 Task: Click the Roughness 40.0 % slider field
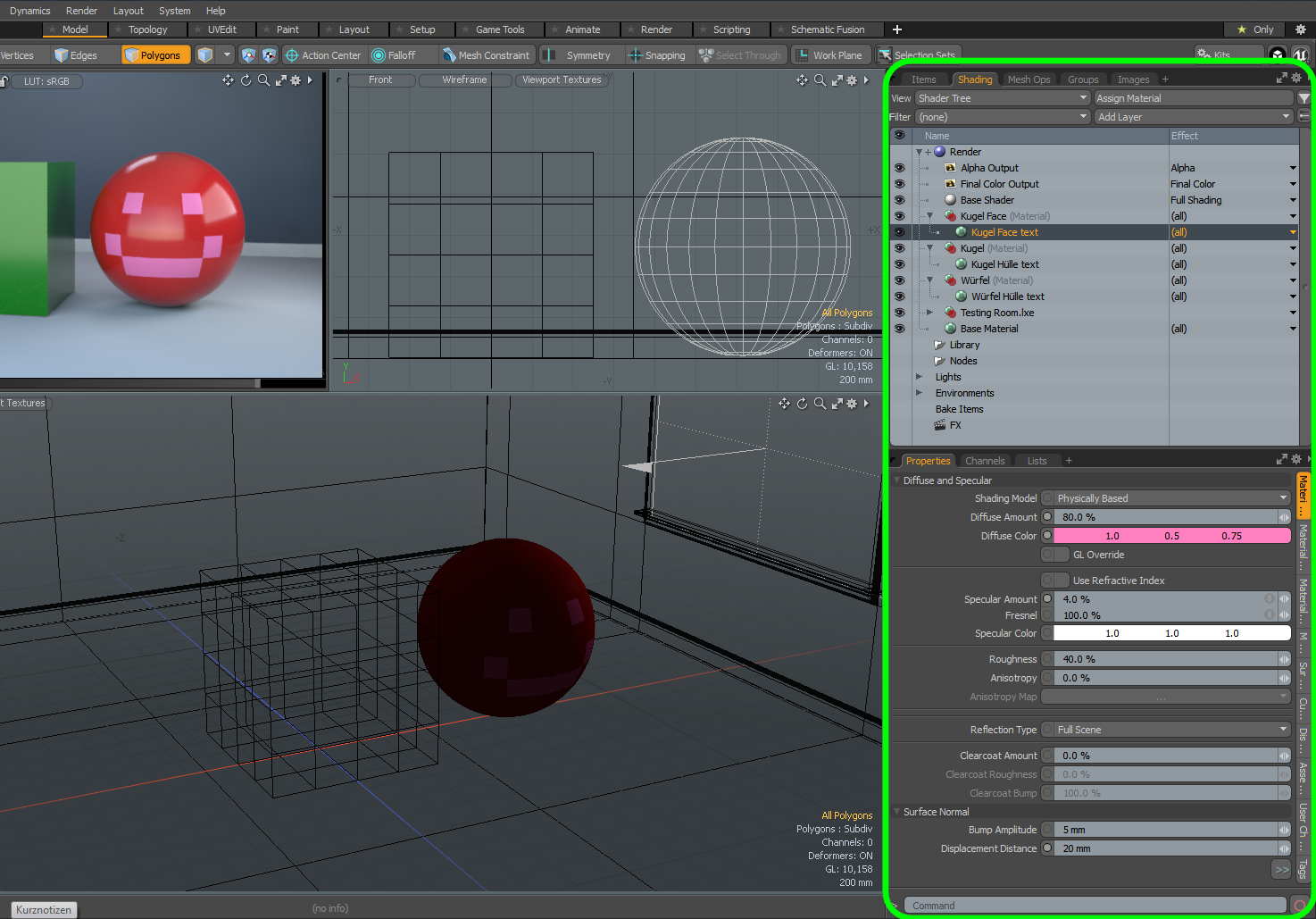[x=1166, y=659]
